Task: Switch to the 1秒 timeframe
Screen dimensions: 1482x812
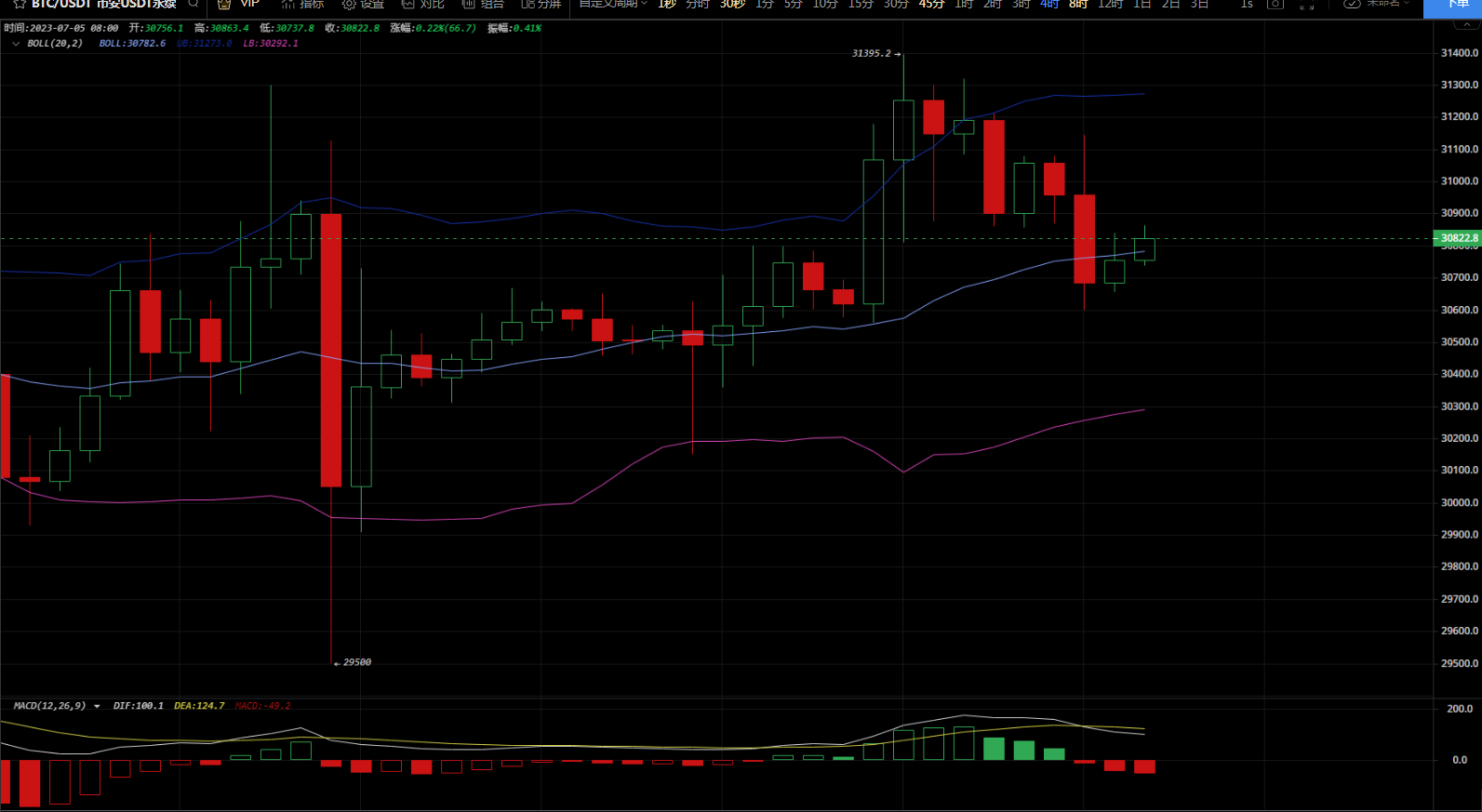Action: [667, 4]
